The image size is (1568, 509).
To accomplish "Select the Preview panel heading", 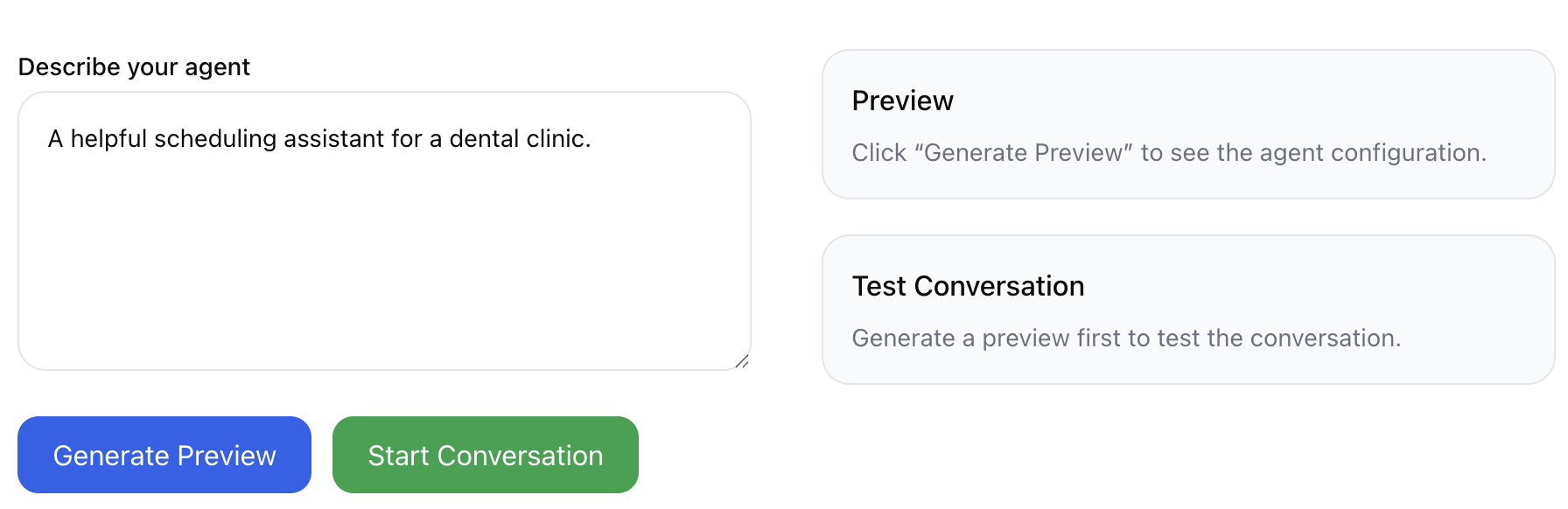I will click(902, 101).
